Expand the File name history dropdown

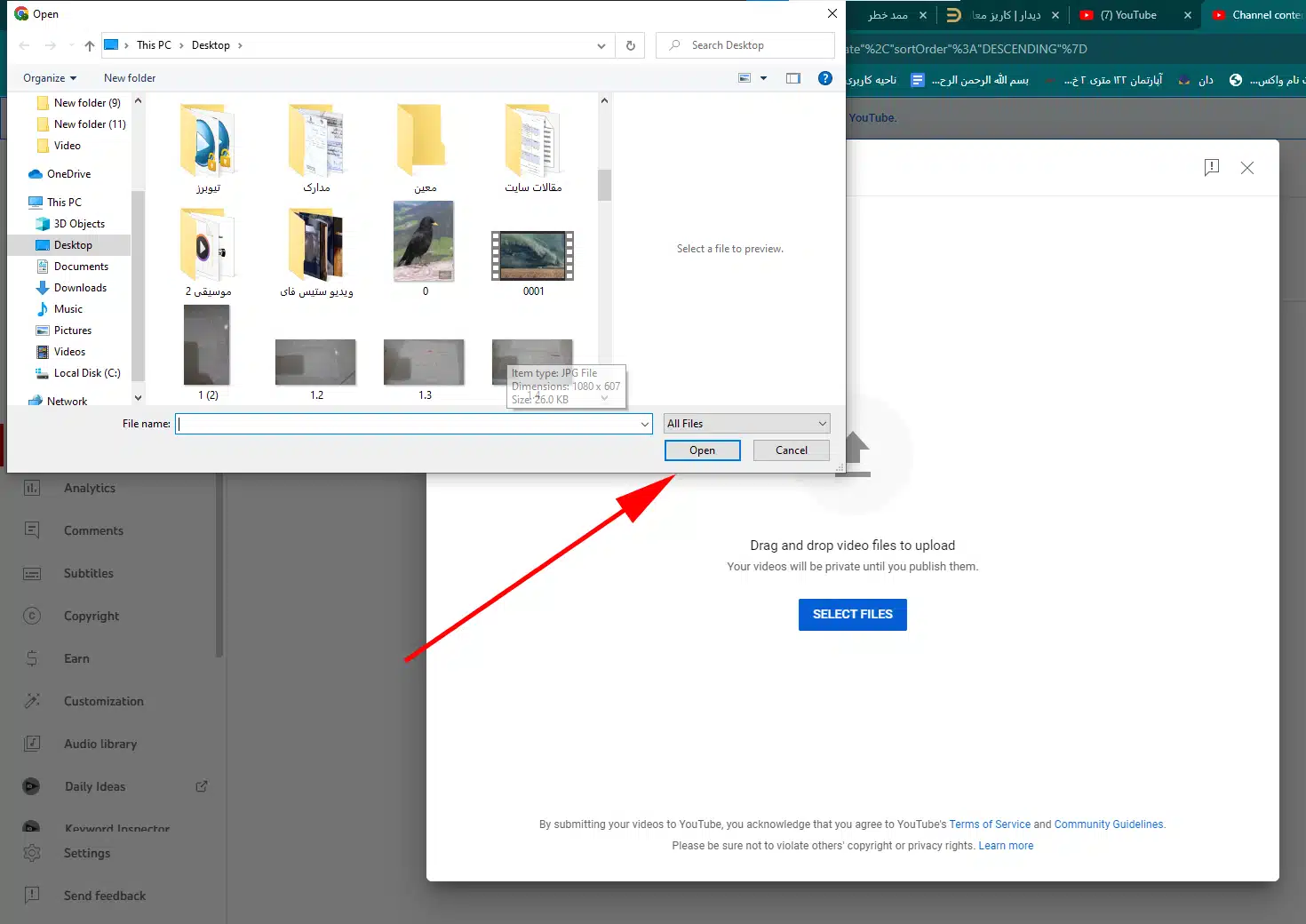click(x=645, y=425)
